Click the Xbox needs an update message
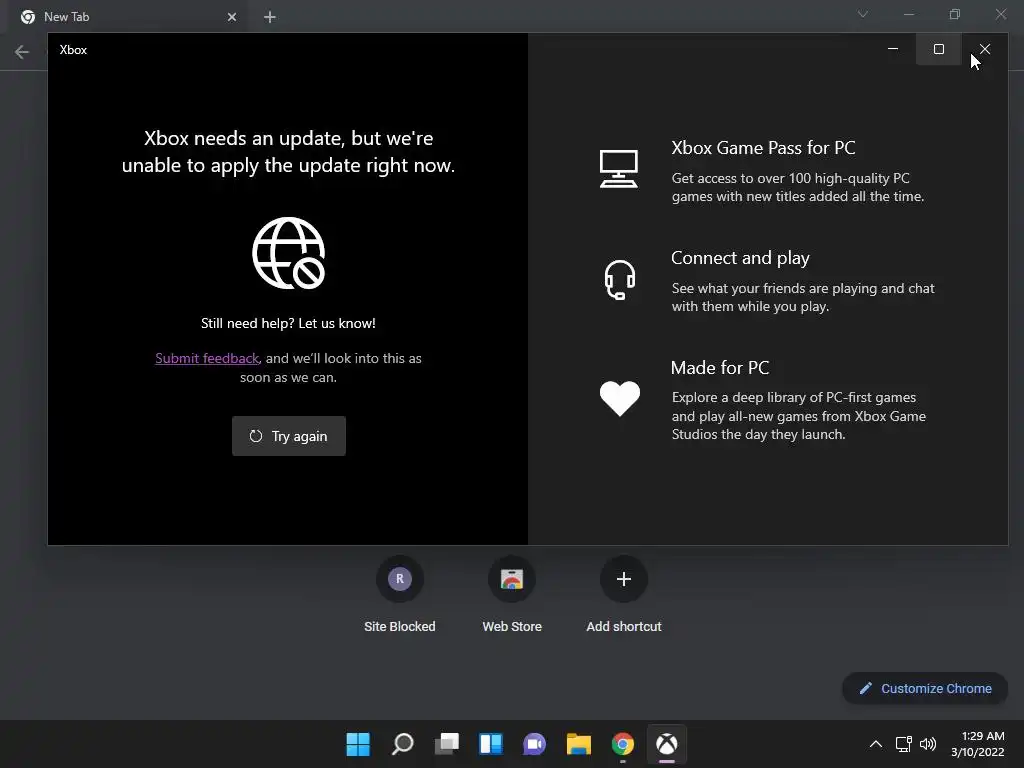 click(289, 152)
